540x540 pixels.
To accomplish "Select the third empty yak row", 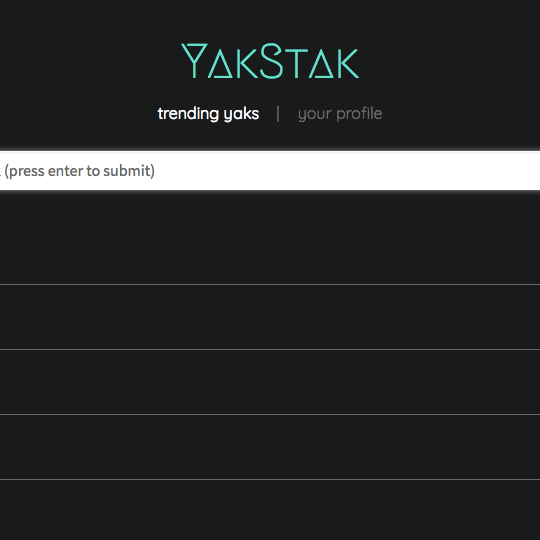I will click(x=270, y=382).
